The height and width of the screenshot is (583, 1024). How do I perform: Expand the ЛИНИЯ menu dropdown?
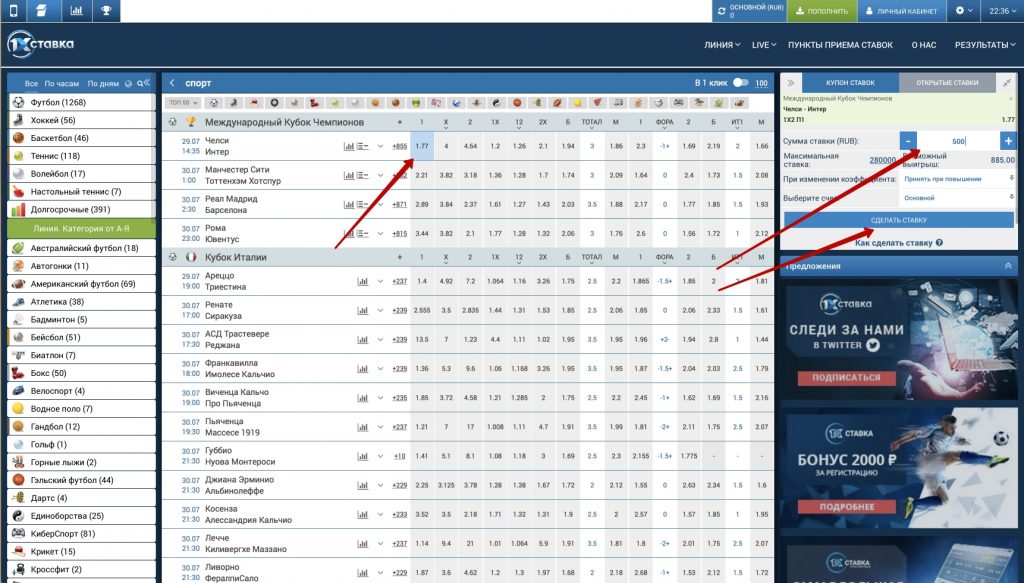[x=722, y=45]
